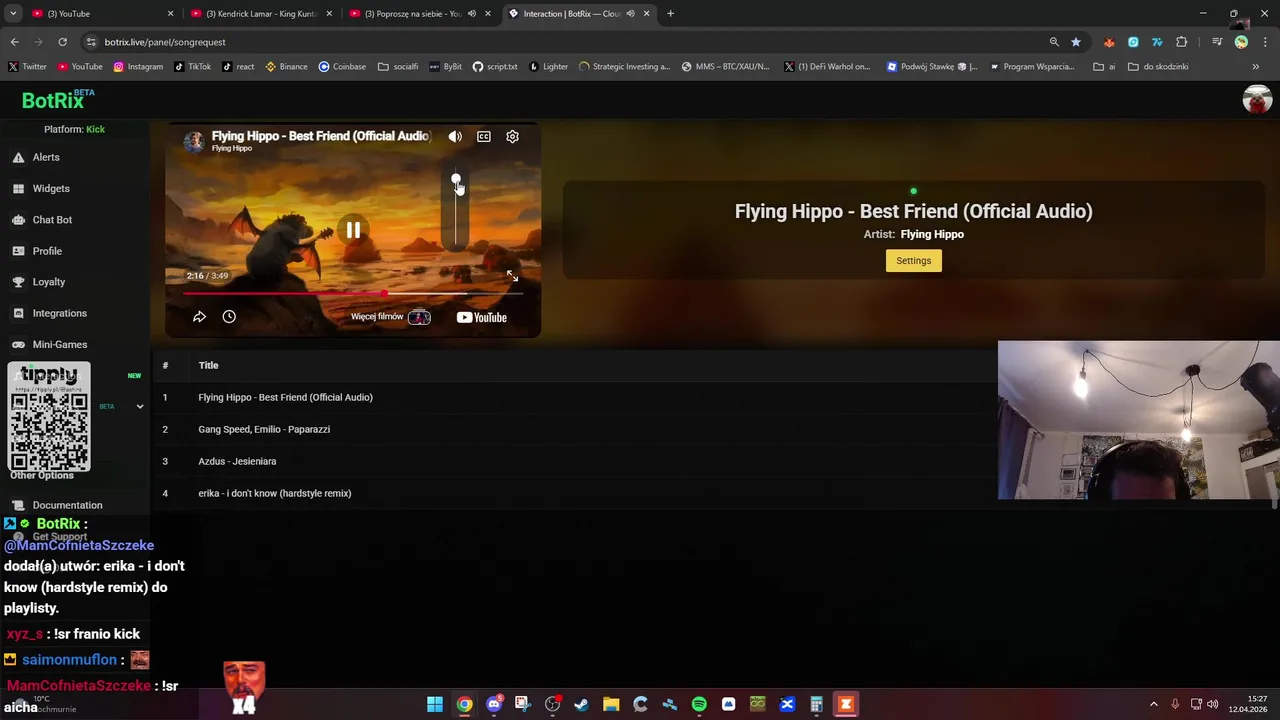Image resolution: width=1280 pixels, height=720 pixels.
Task: Expand the BETA sidebar chevron
Action: pos(140,407)
